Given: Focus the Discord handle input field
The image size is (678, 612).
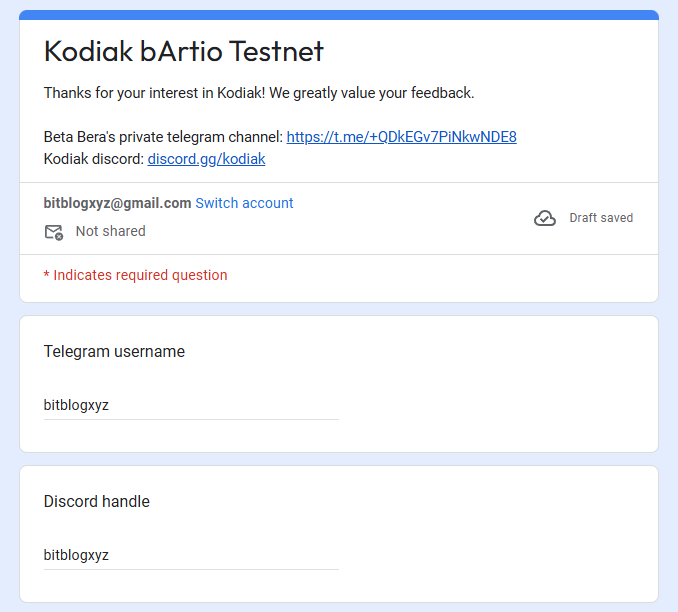Looking at the screenshot, I should click(191, 555).
